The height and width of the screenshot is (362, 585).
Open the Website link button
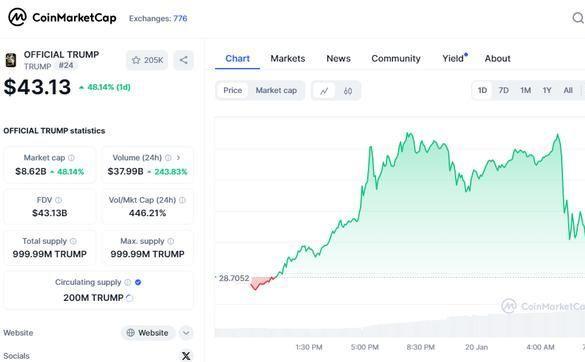click(x=148, y=333)
